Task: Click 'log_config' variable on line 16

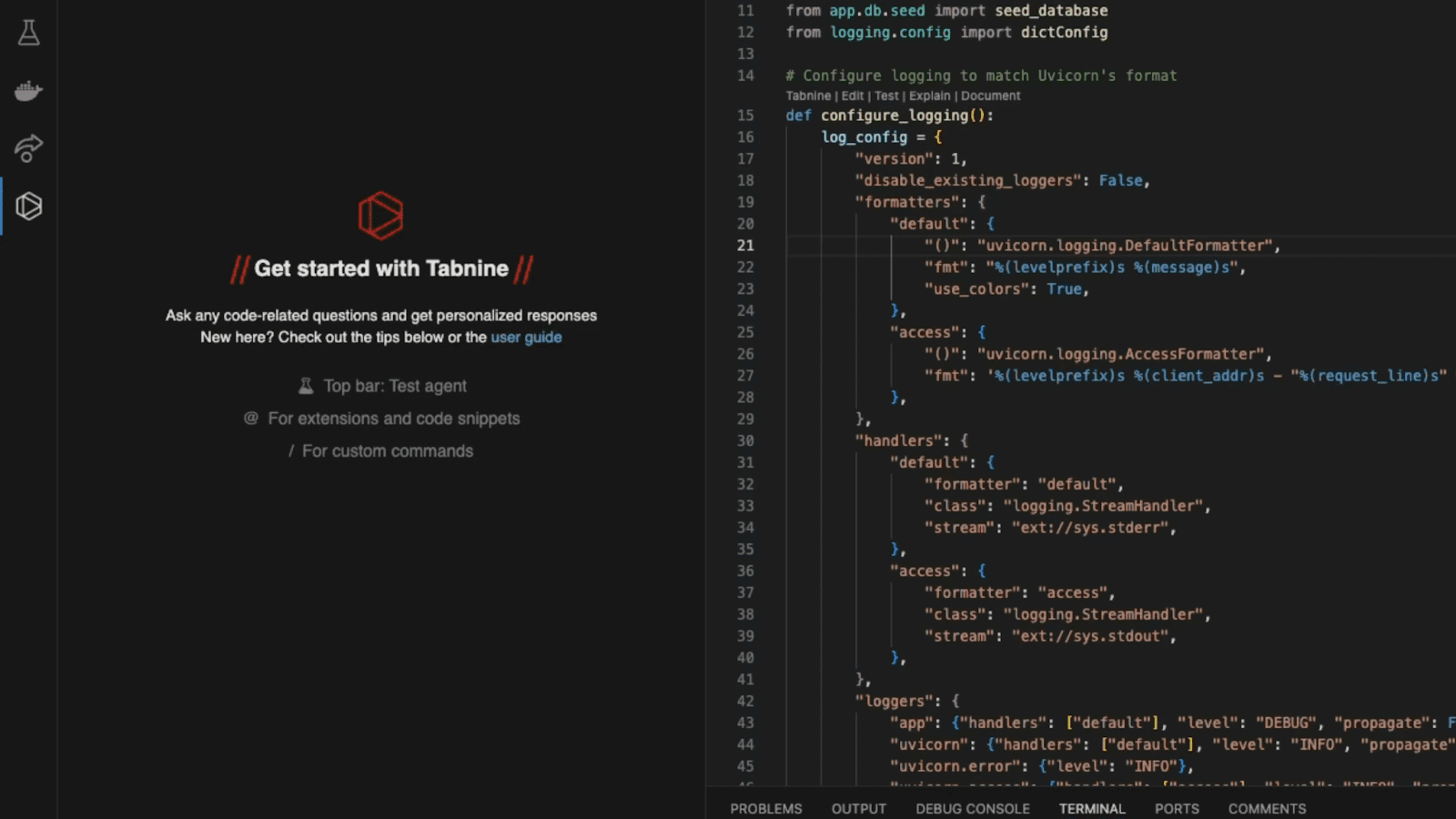Action: [x=864, y=137]
